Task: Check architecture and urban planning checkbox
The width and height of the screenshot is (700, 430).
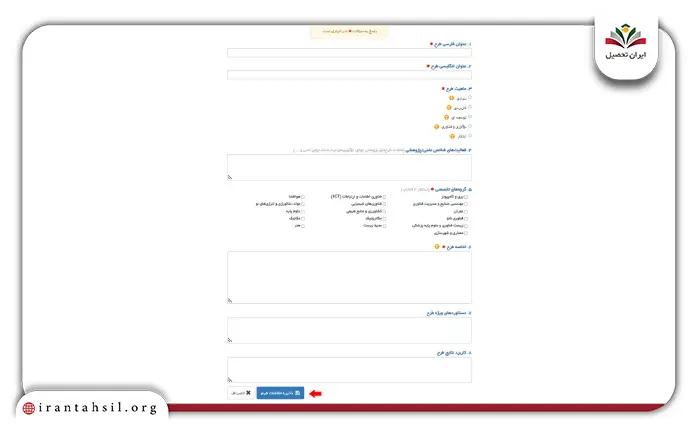Action: pos(466,233)
